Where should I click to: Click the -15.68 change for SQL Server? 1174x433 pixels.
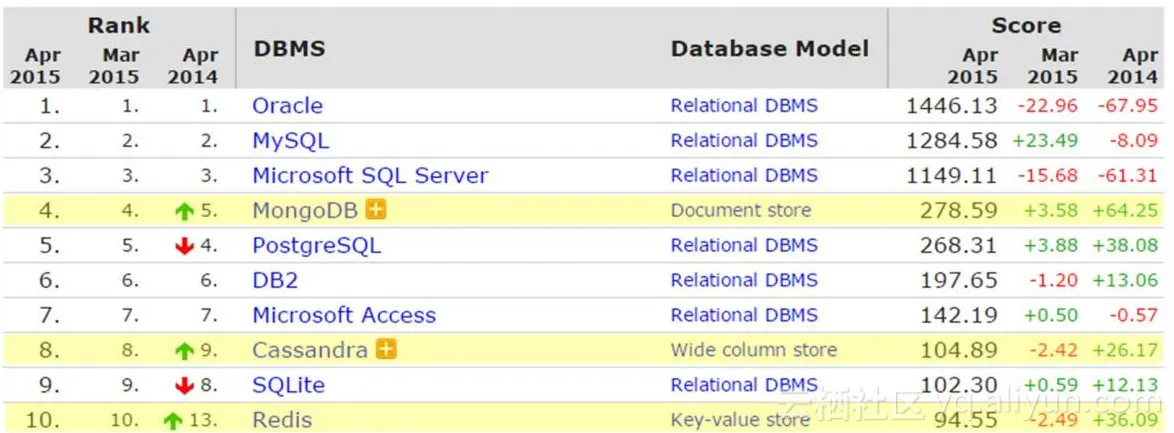(x=1047, y=176)
